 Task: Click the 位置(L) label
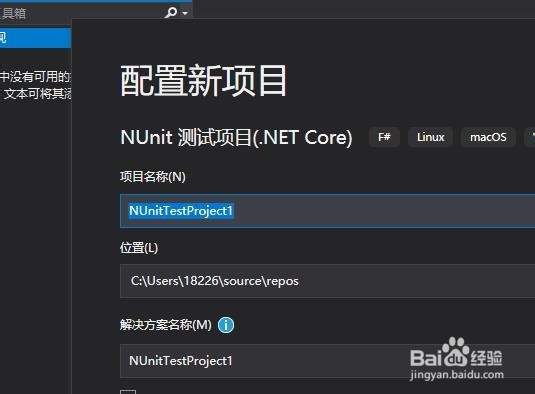139,248
